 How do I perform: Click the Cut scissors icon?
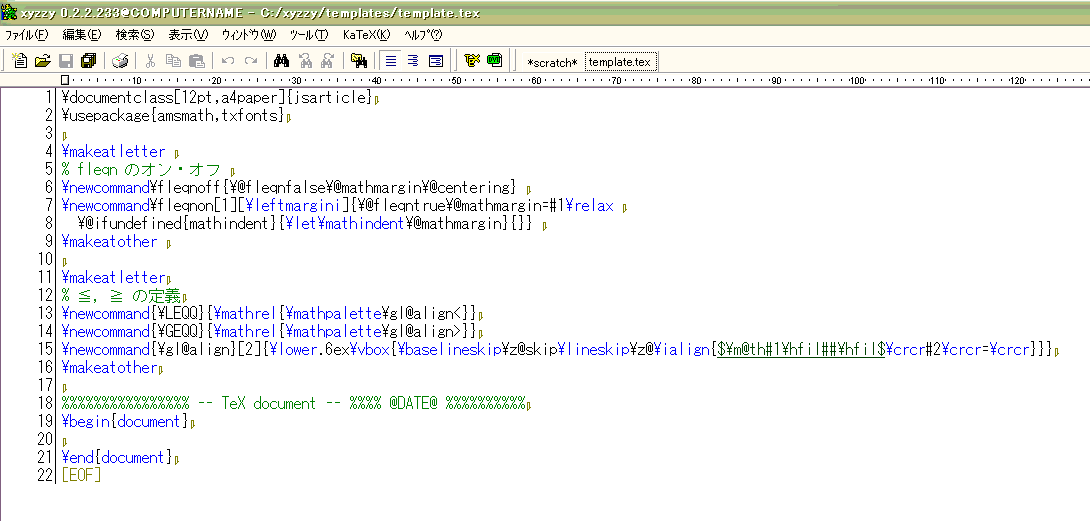pos(151,61)
